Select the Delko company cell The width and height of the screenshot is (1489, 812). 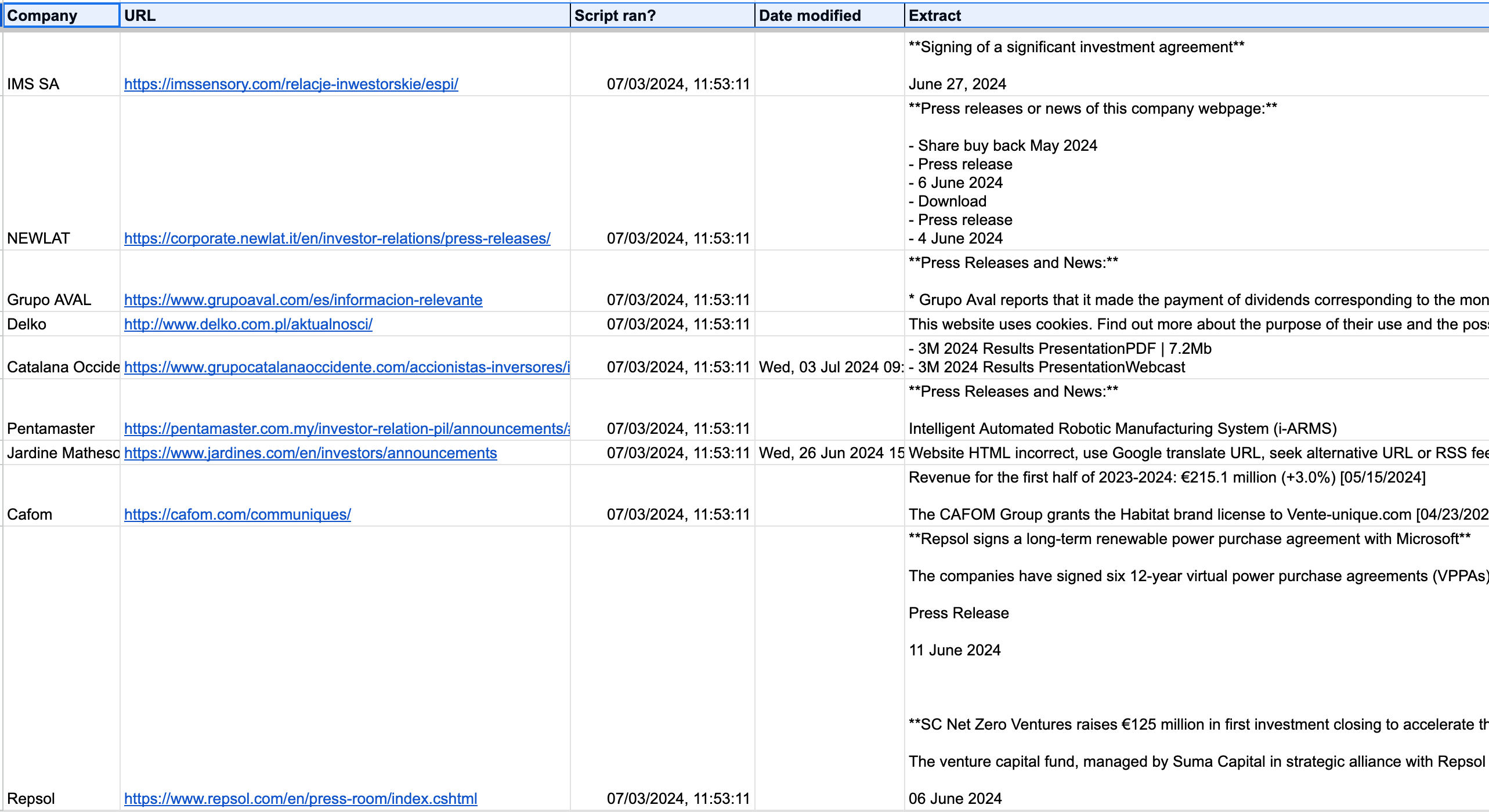61,324
